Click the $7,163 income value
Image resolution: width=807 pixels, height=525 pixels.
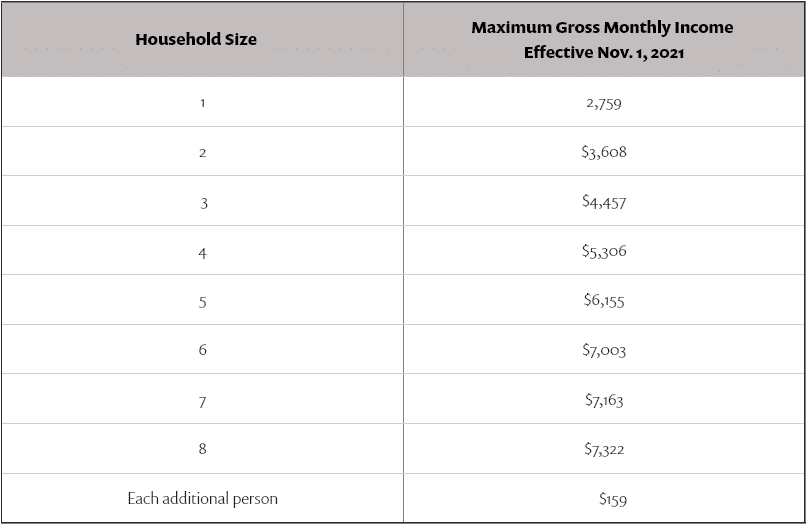604,400
